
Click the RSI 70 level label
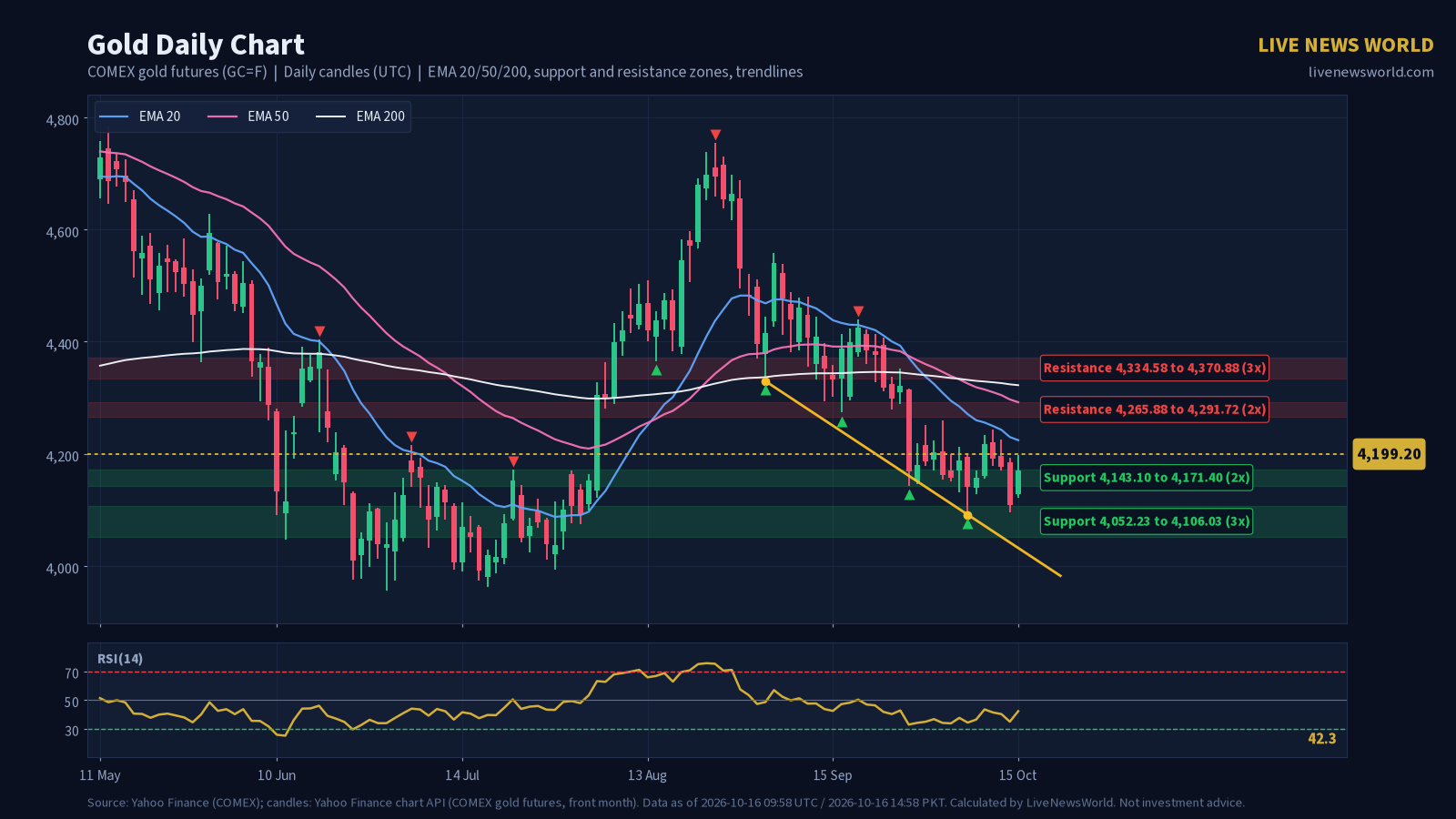[72, 674]
